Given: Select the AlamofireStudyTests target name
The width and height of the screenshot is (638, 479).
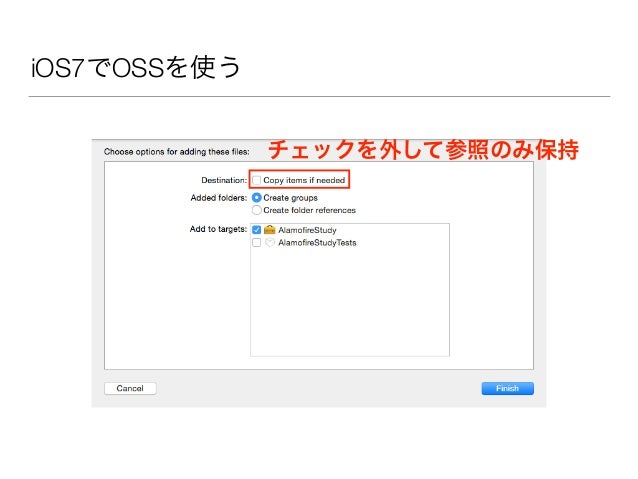Looking at the screenshot, I should tap(317, 243).
